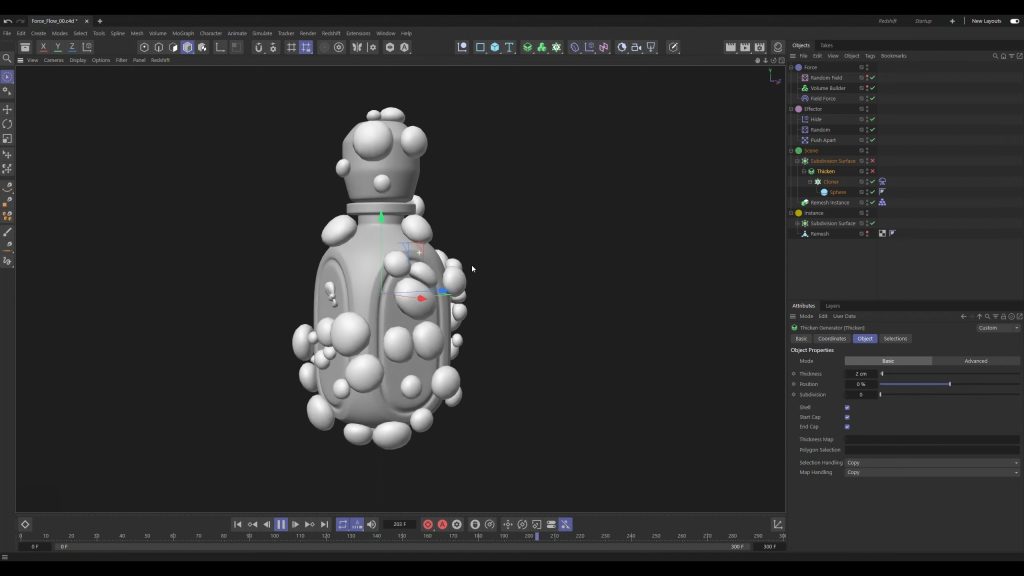Go to the start of the timeline
Image resolution: width=1024 pixels, height=576 pixels.
point(237,524)
